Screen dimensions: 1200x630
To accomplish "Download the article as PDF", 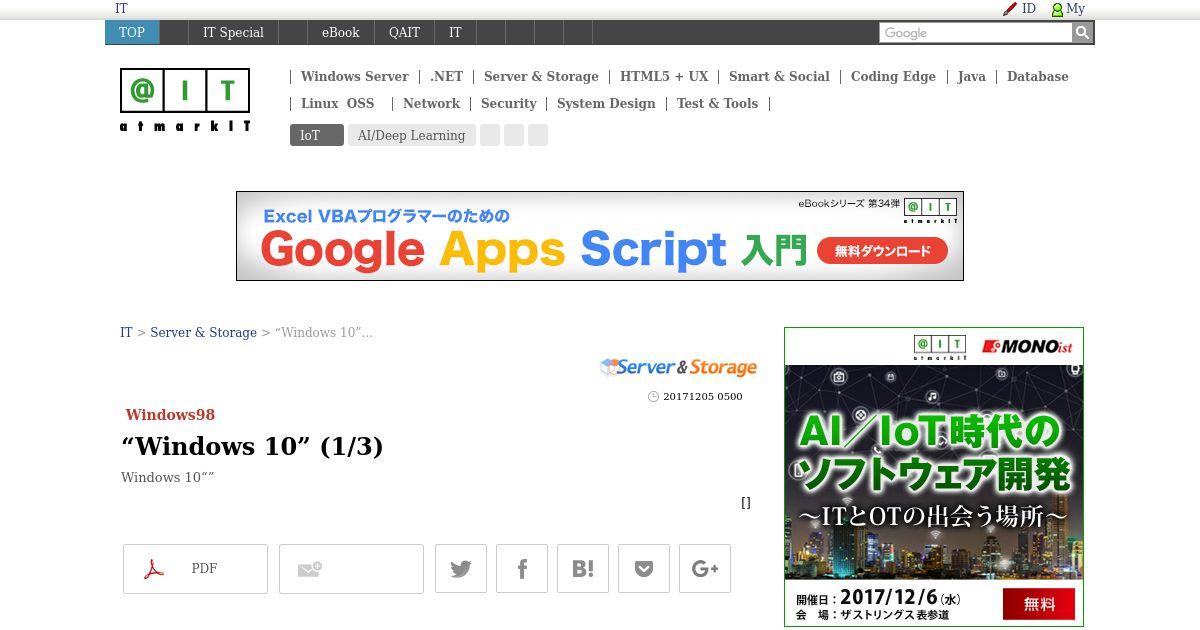I will point(195,569).
